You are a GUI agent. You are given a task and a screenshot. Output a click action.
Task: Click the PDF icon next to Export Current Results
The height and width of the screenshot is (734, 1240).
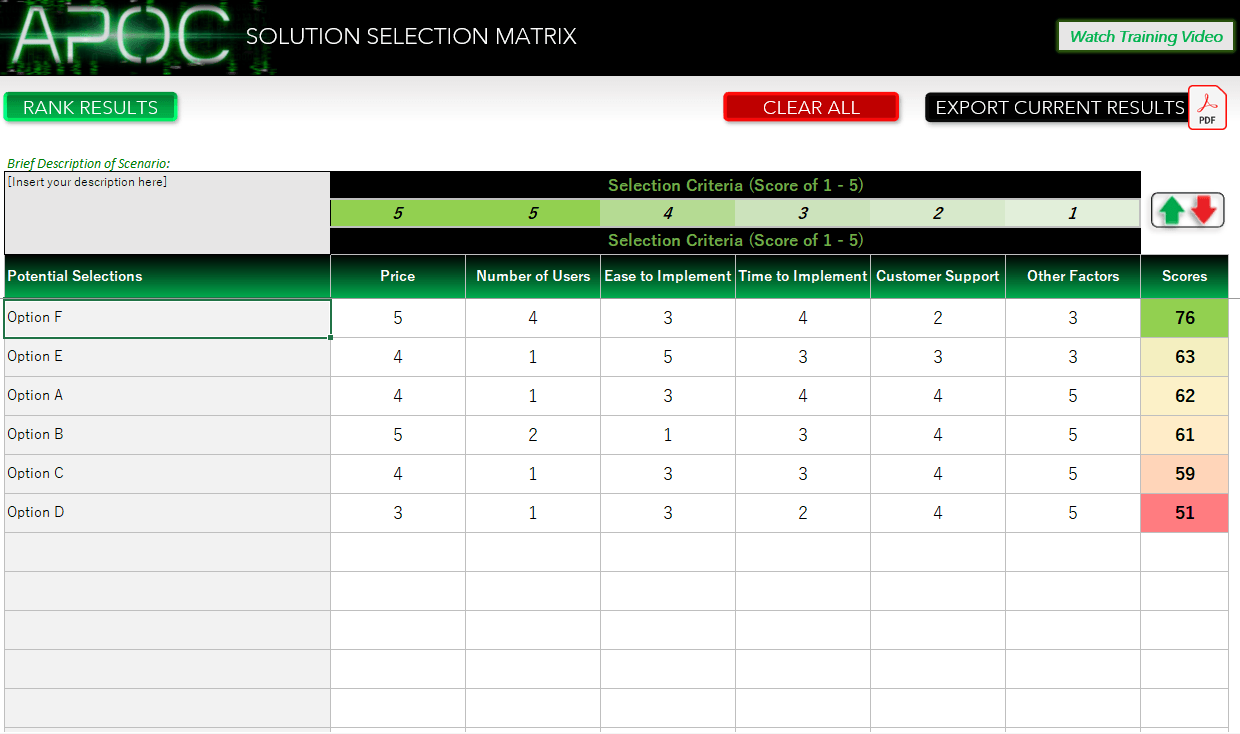pos(1207,107)
